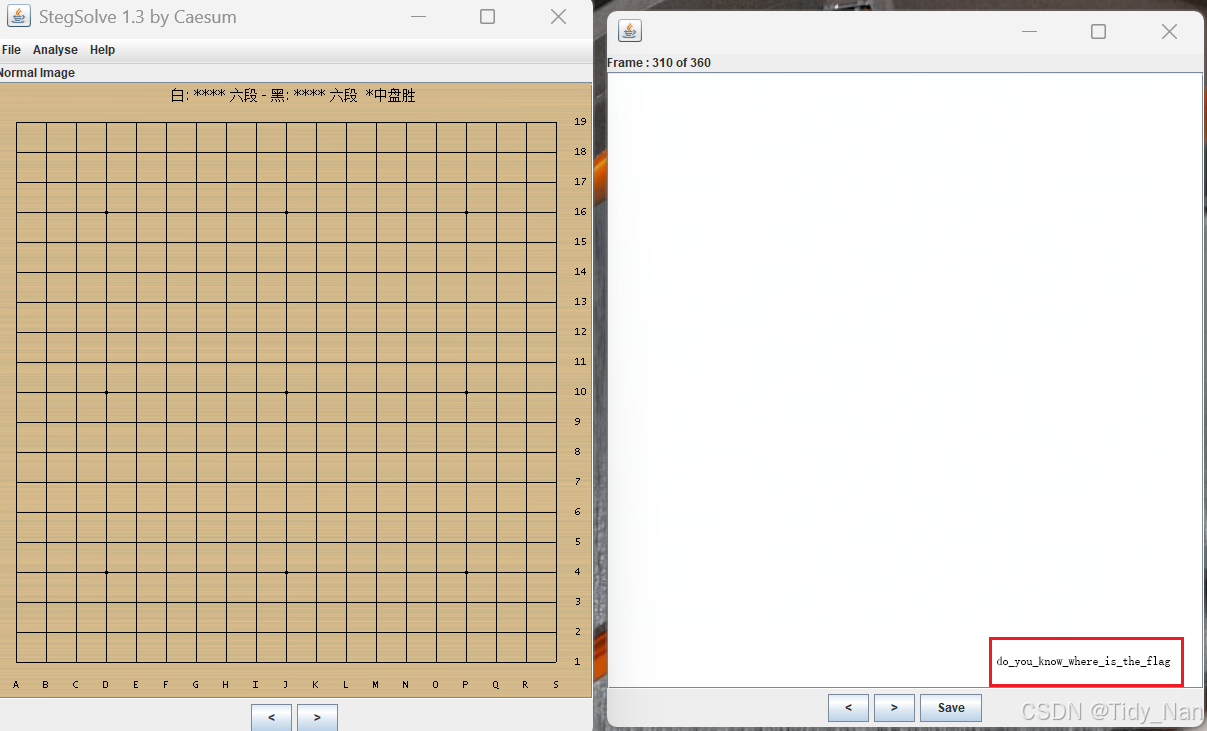Click the star point at P4

tap(466, 572)
